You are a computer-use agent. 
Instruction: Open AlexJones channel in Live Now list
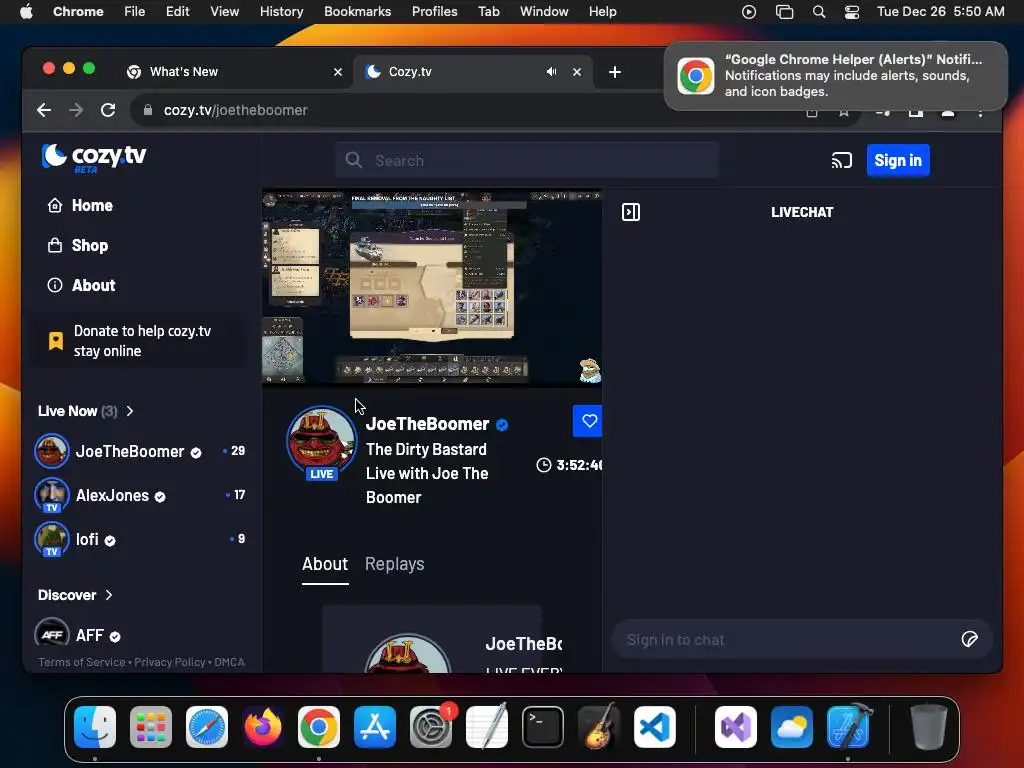tap(140, 495)
